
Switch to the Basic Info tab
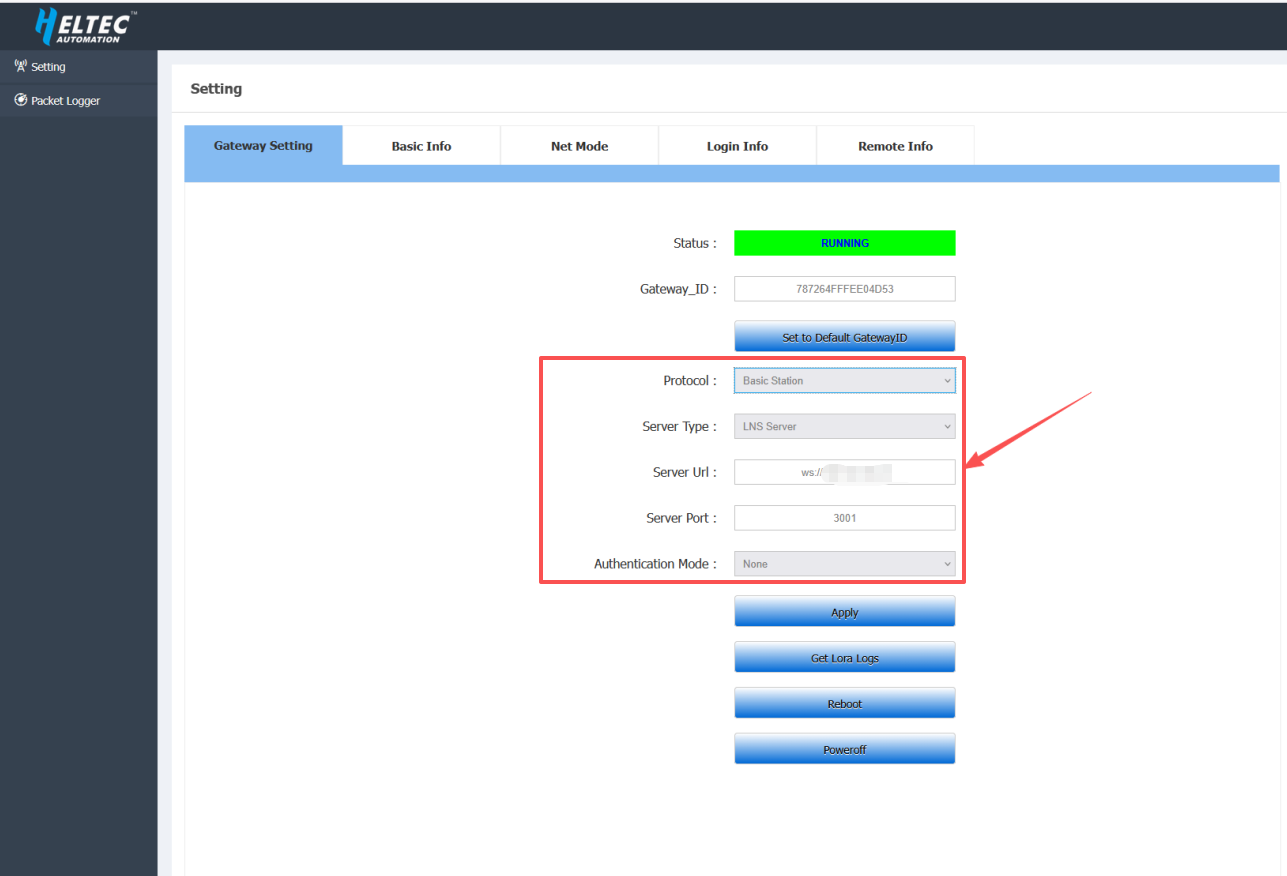point(421,146)
